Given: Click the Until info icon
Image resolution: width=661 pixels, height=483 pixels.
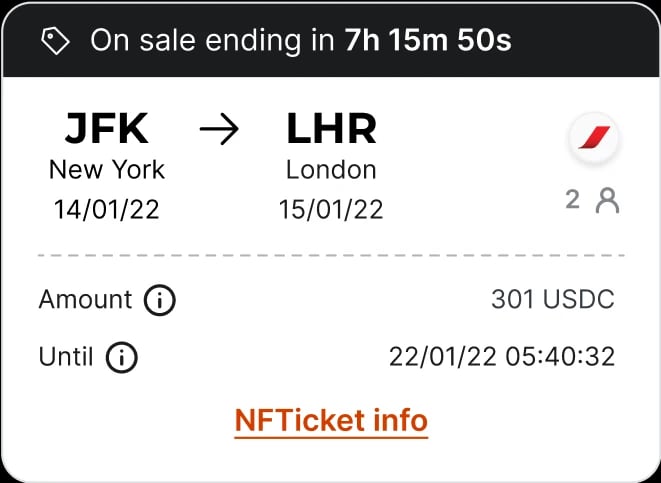Looking at the screenshot, I should click(x=122, y=356).
